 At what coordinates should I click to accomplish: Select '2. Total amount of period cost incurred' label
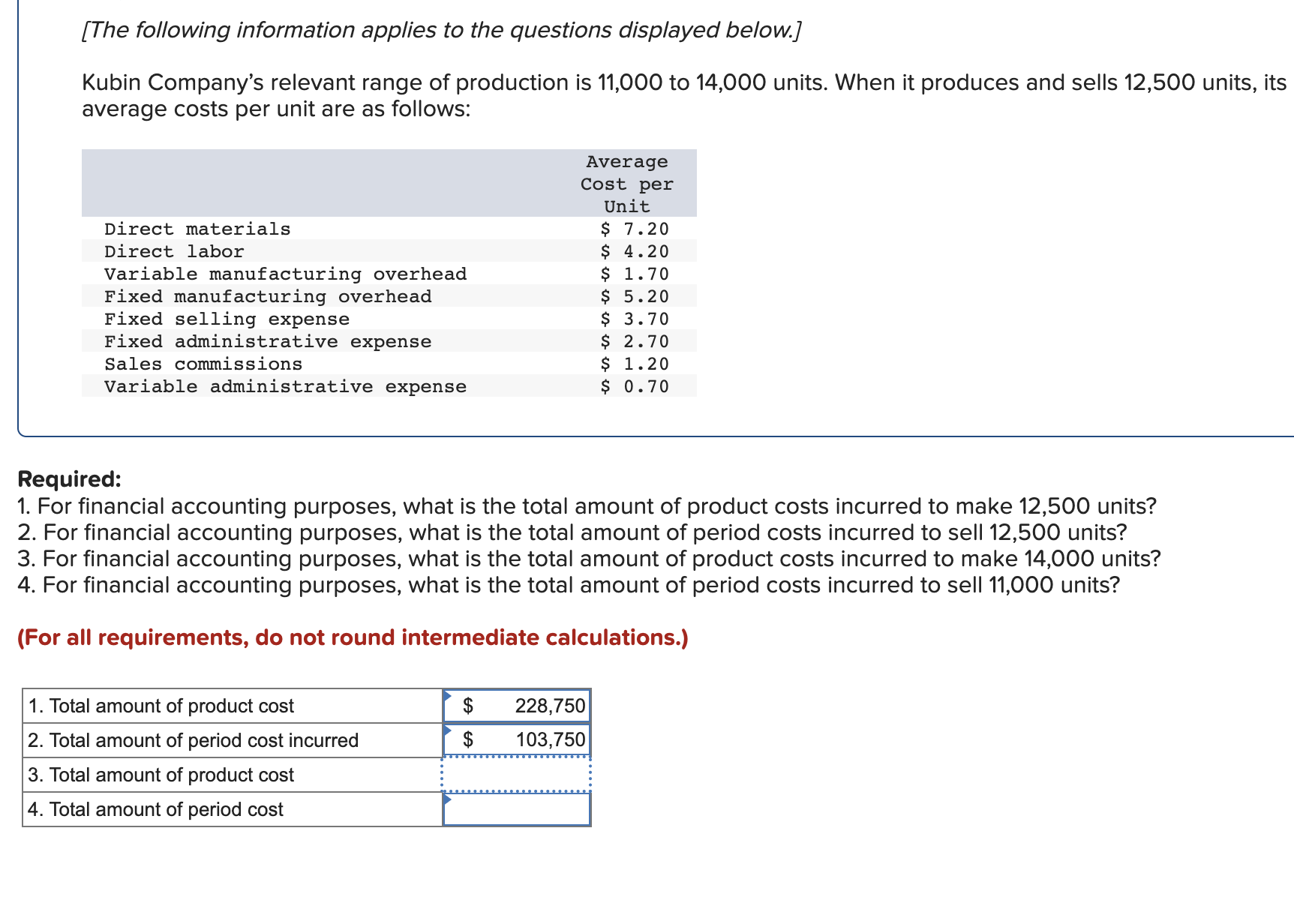[194, 740]
